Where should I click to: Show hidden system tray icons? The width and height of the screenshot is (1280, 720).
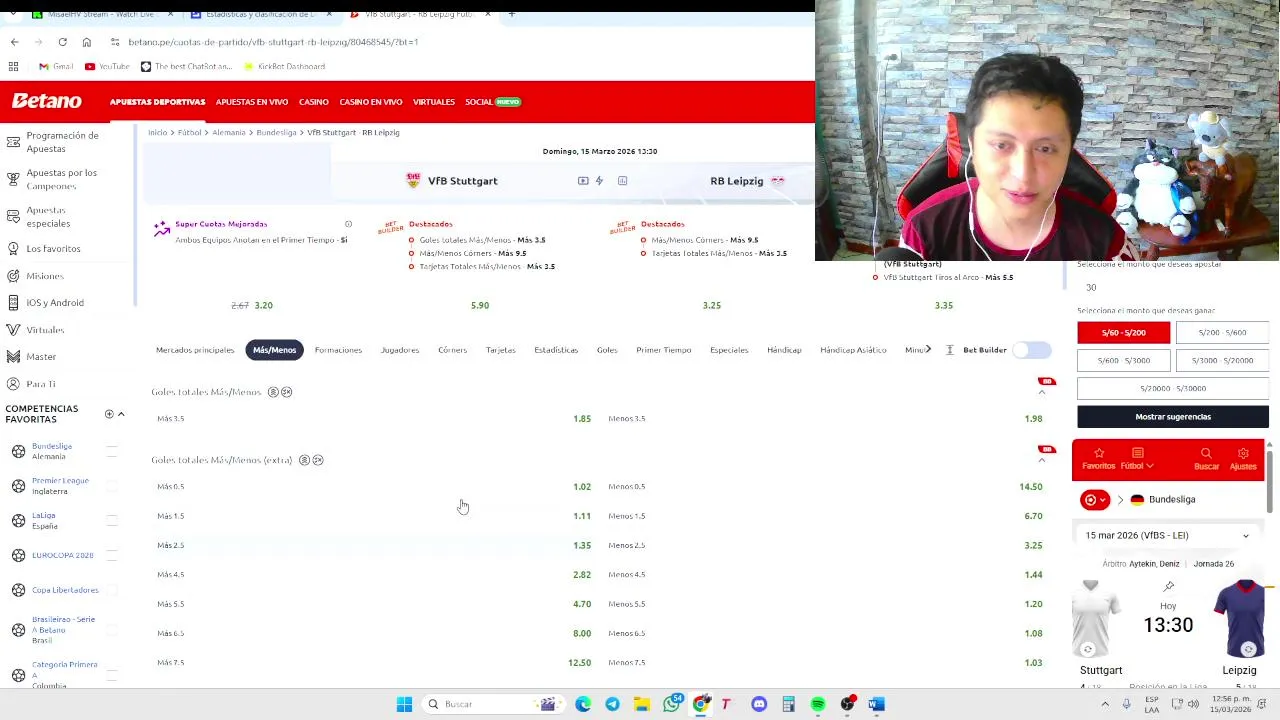(1105, 704)
